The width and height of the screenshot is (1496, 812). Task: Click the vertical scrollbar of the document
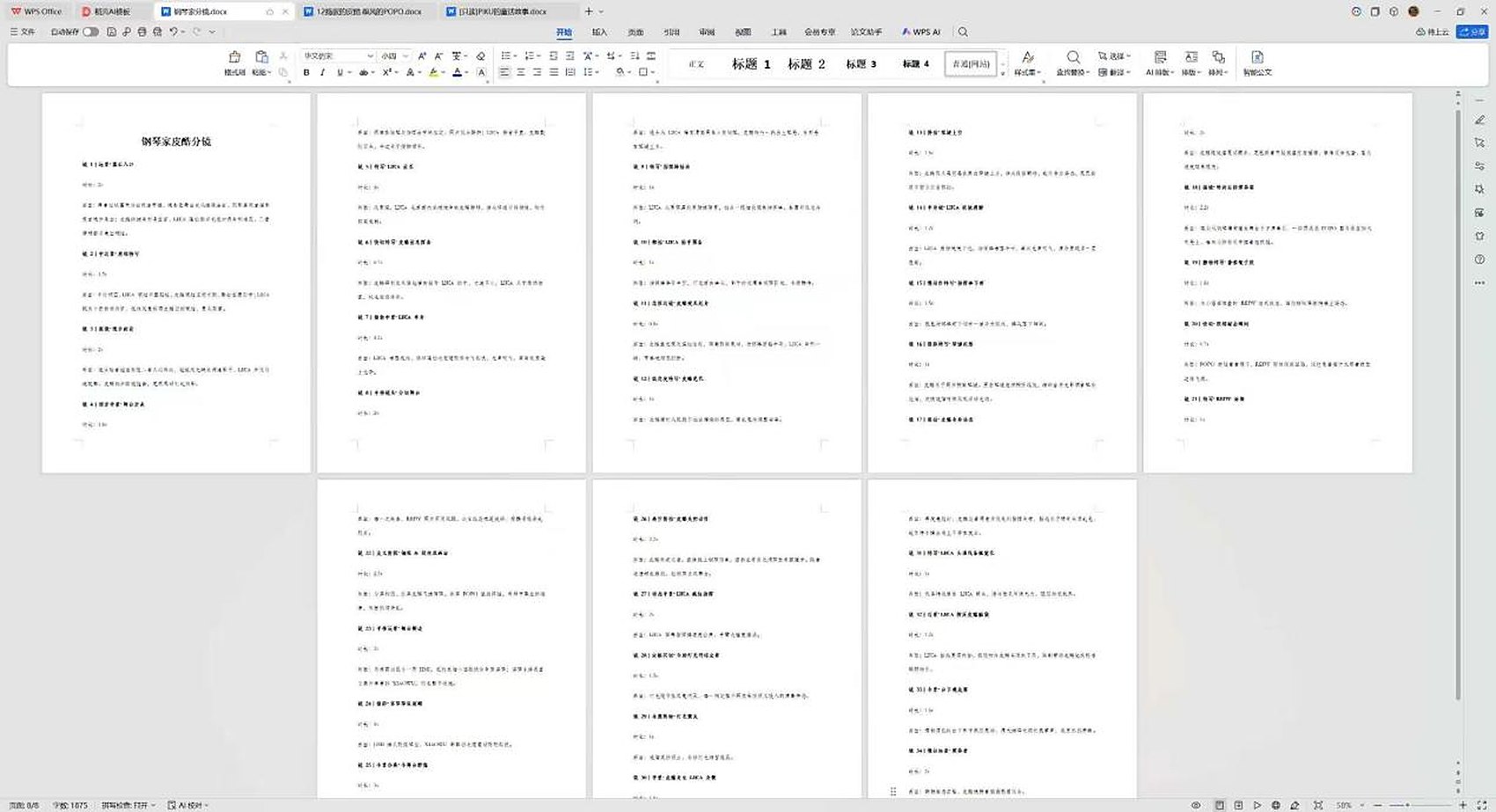point(1457,404)
